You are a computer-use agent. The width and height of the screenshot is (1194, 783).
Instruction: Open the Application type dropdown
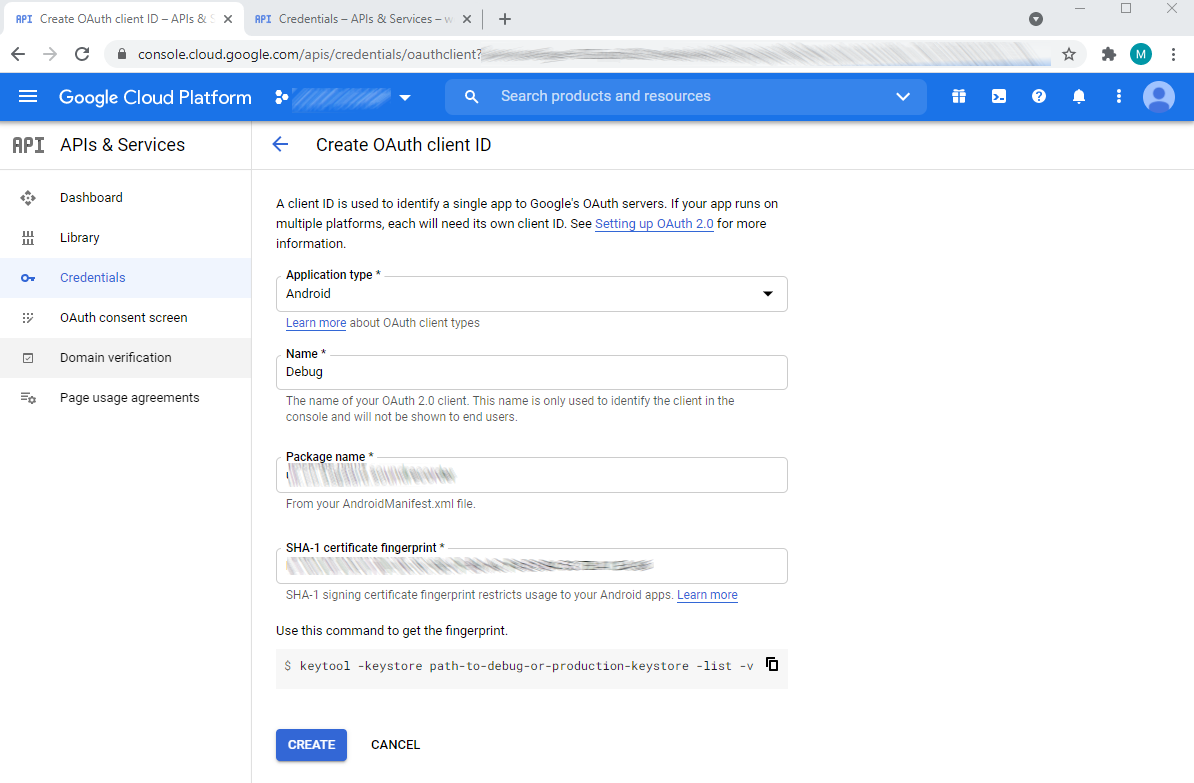coord(767,293)
